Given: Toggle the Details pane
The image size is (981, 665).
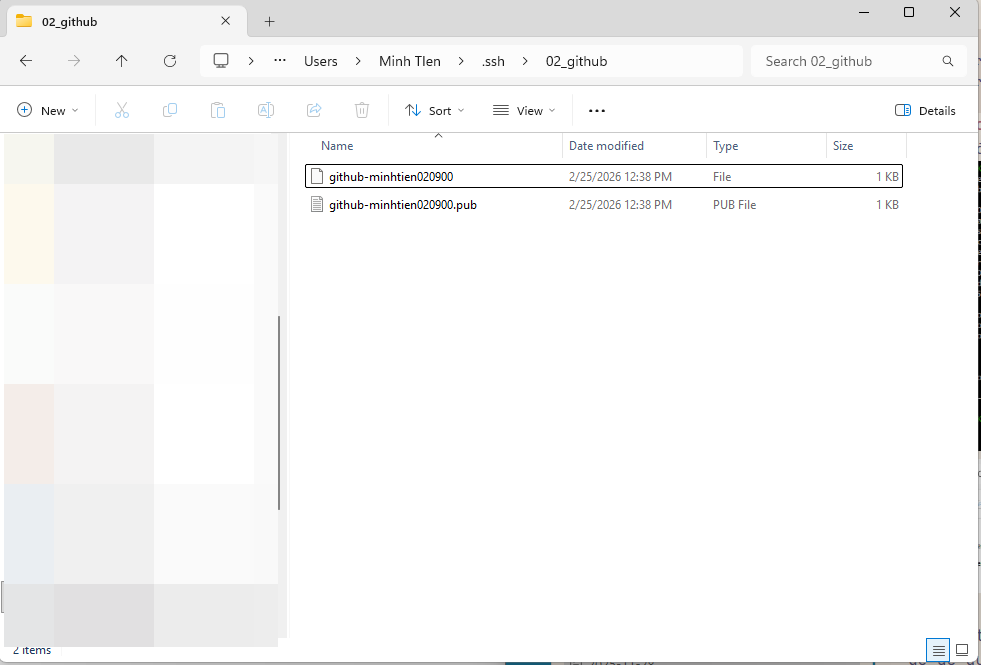Looking at the screenshot, I should click(x=925, y=110).
